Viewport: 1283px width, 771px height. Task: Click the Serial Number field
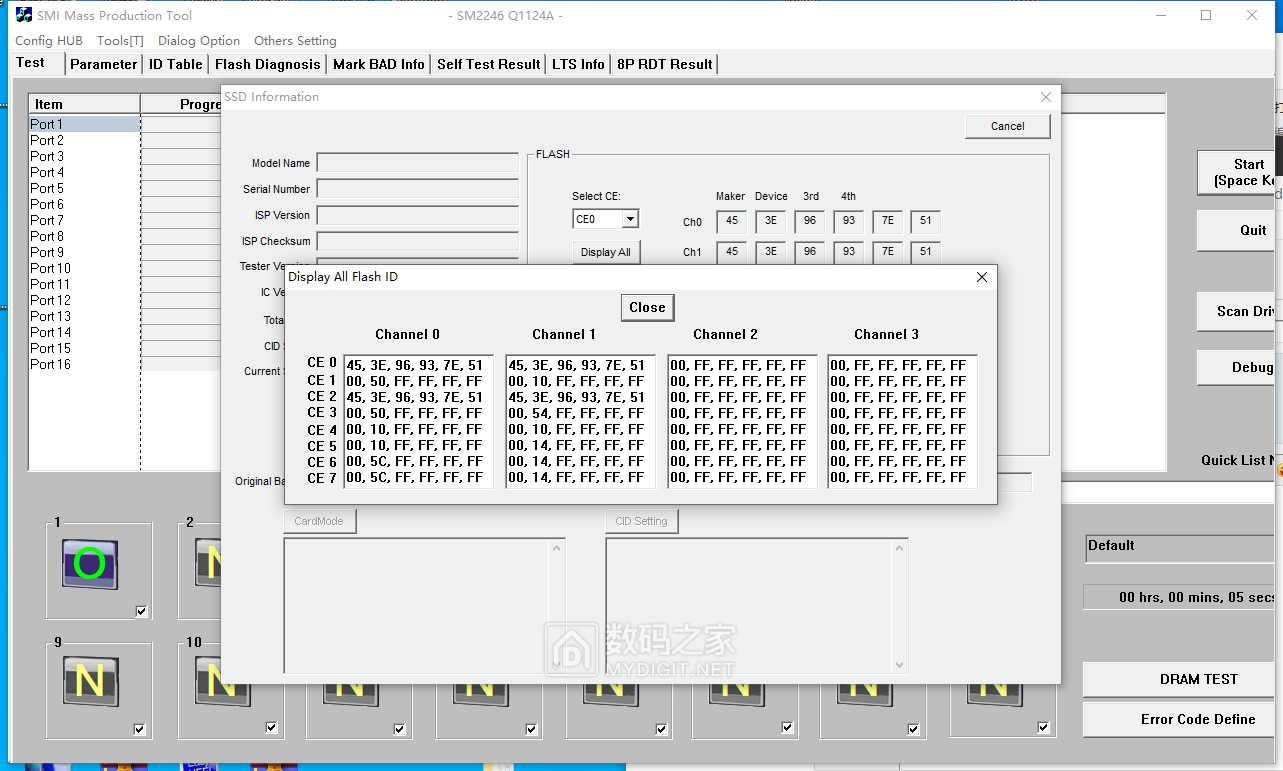pos(417,189)
